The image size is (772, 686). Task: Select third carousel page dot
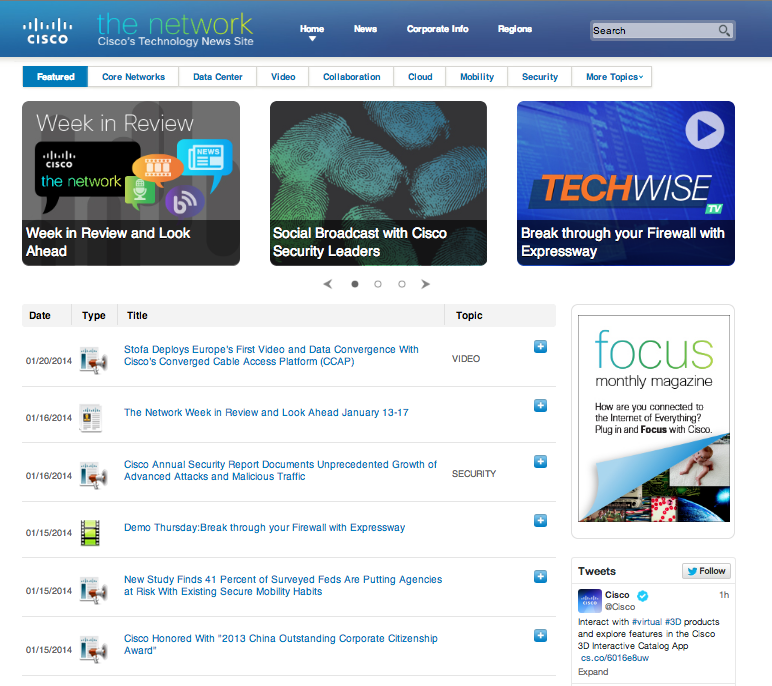[402, 284]
